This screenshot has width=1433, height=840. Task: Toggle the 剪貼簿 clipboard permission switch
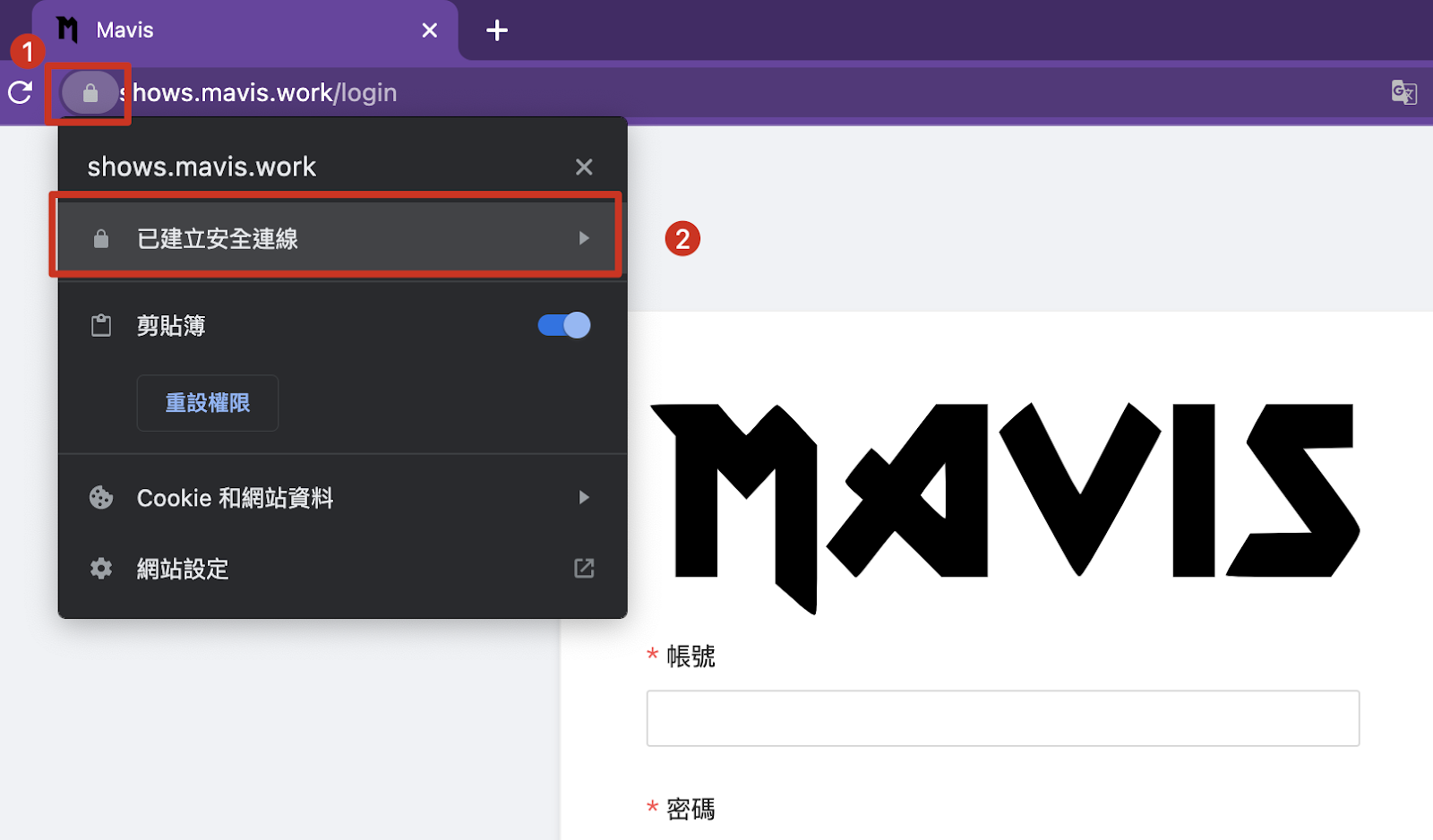(x=564, y=325)
